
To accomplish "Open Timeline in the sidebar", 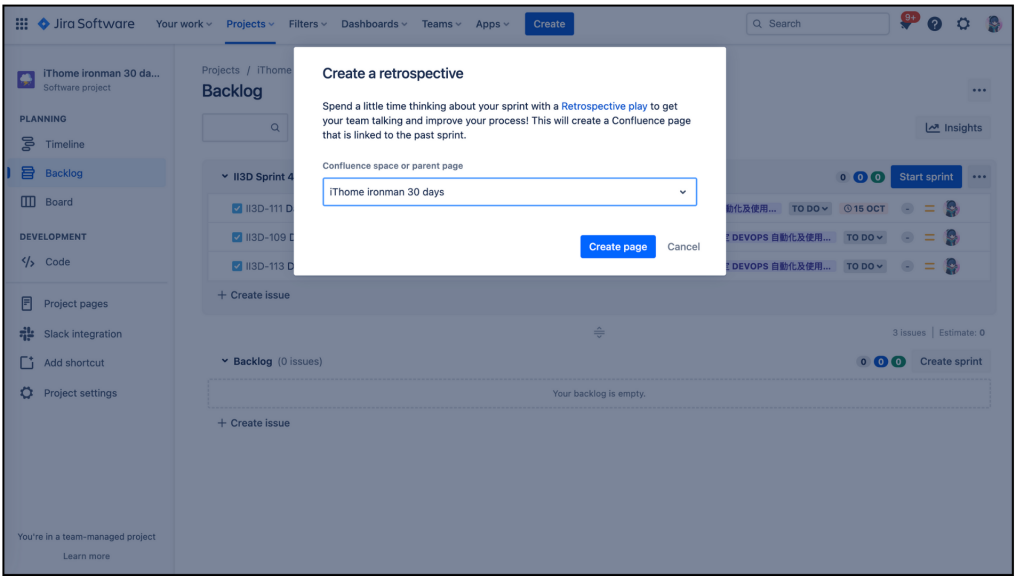I will pyautogui.click(x=86, y=144).
